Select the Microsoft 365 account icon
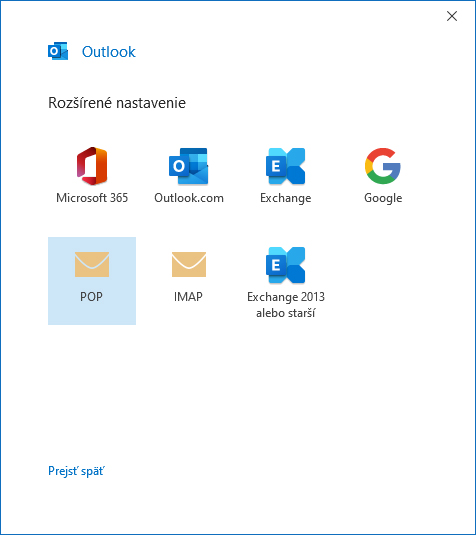 (92, 166)
